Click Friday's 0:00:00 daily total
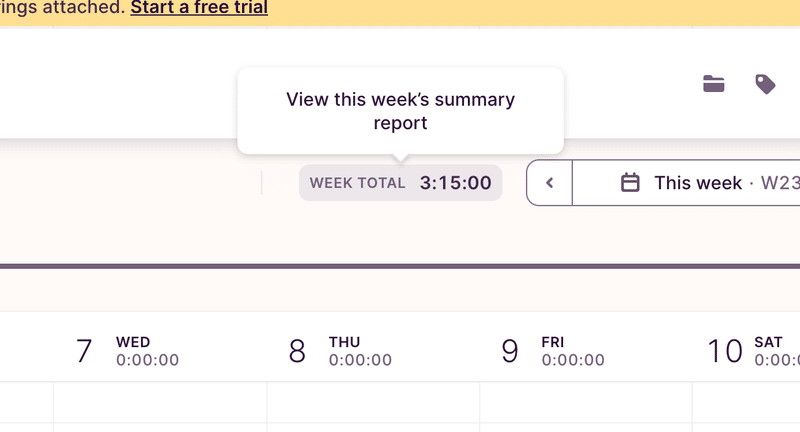This screenshot has height=432, width=800. pyautogui.click(x=573, y=360)
